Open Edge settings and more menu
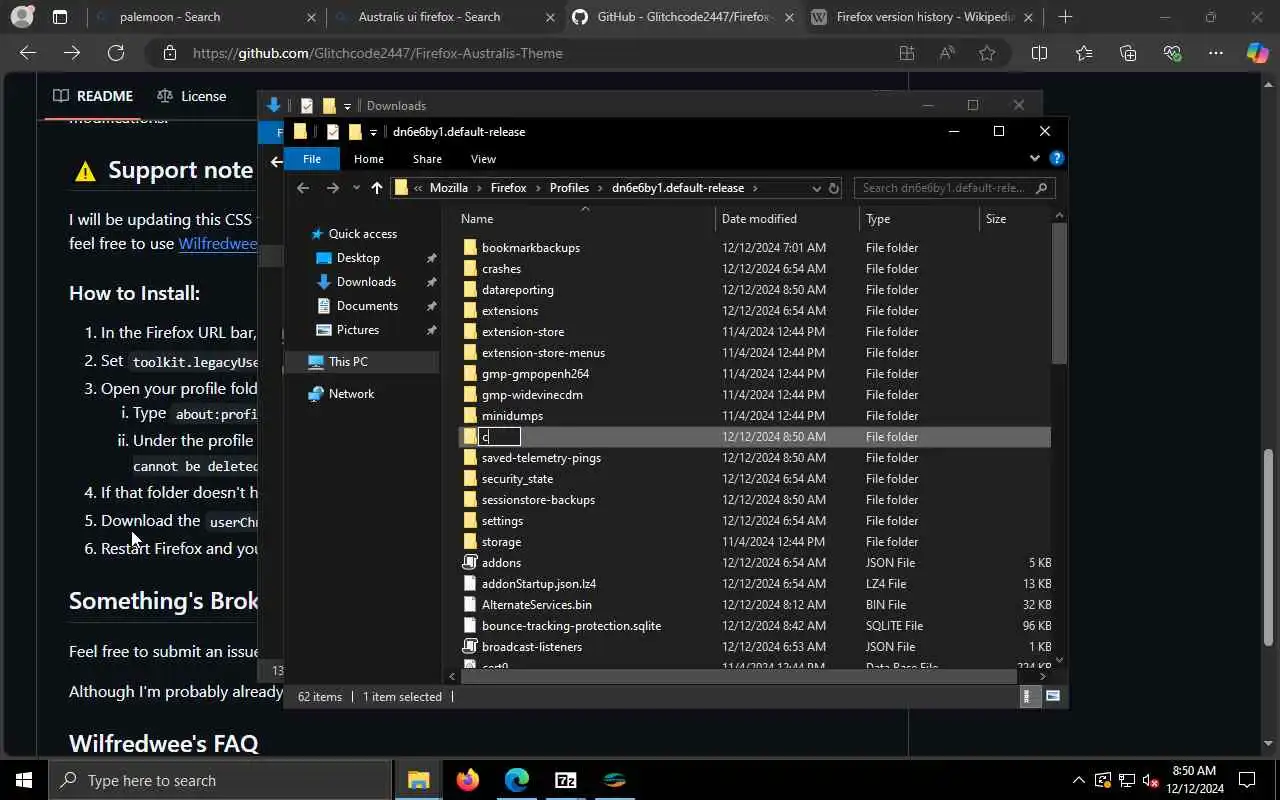 (1215, 53)
